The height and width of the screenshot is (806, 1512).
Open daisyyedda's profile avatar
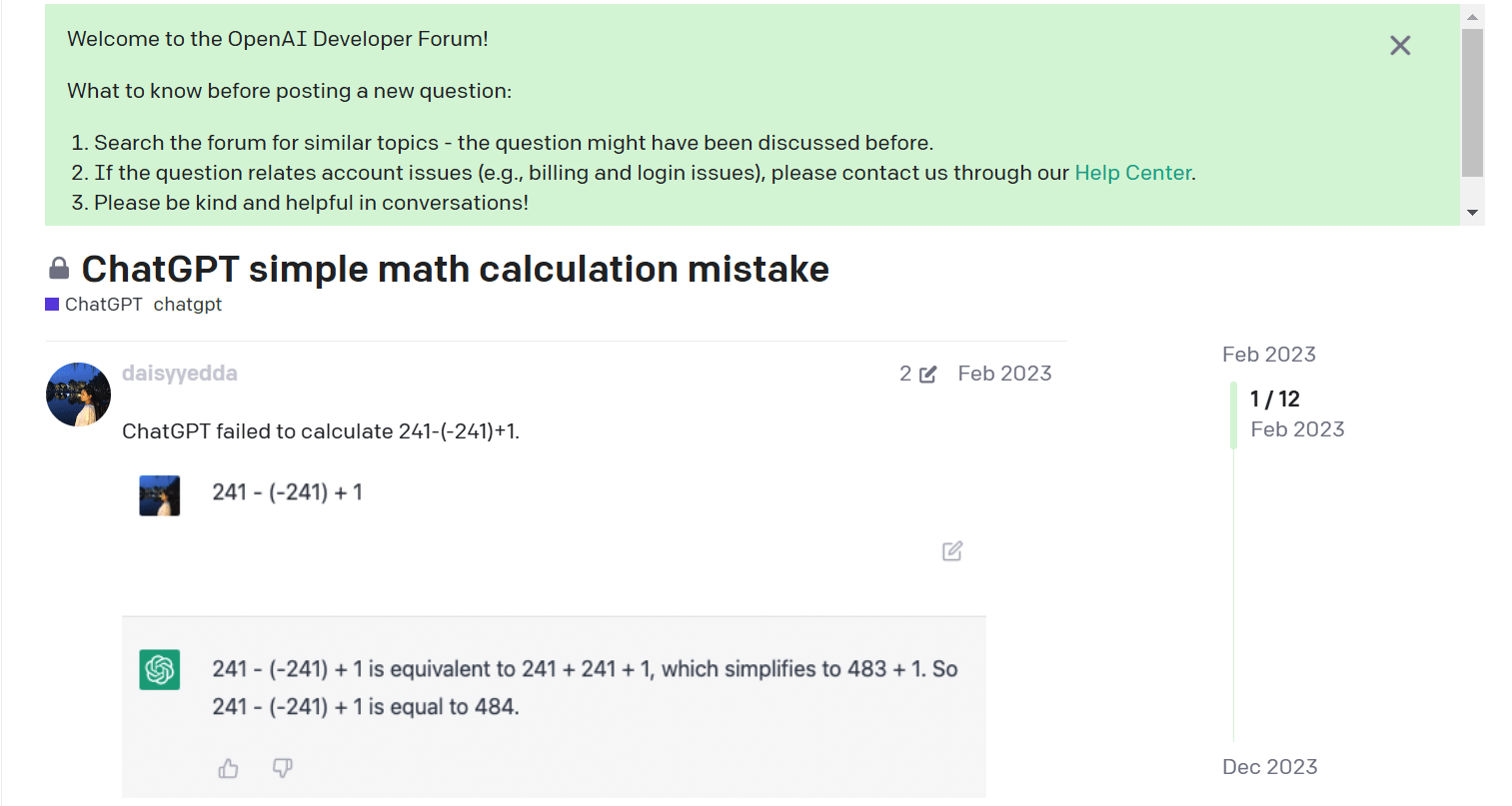pos(78,395)
